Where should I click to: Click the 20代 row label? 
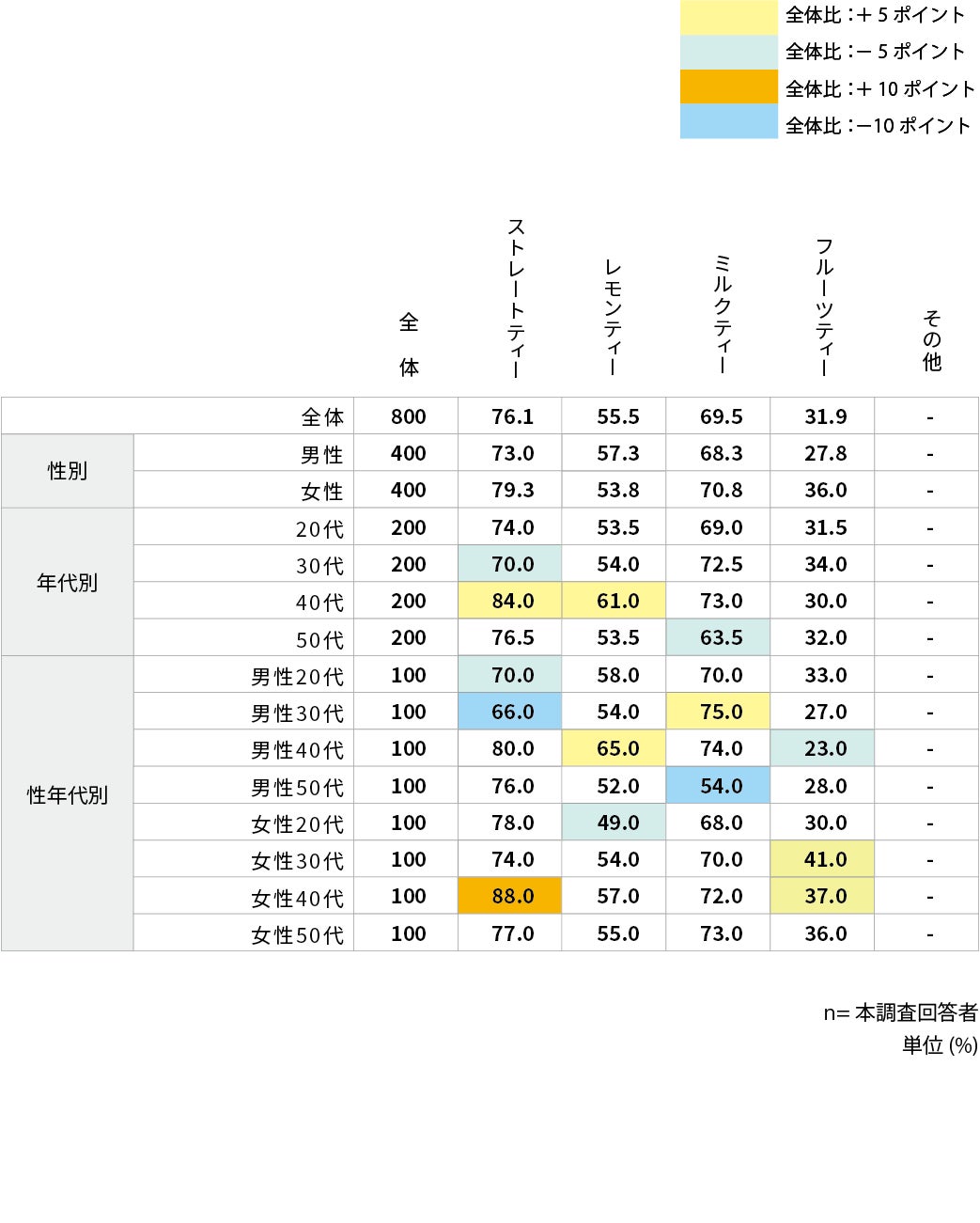(320, 528)
